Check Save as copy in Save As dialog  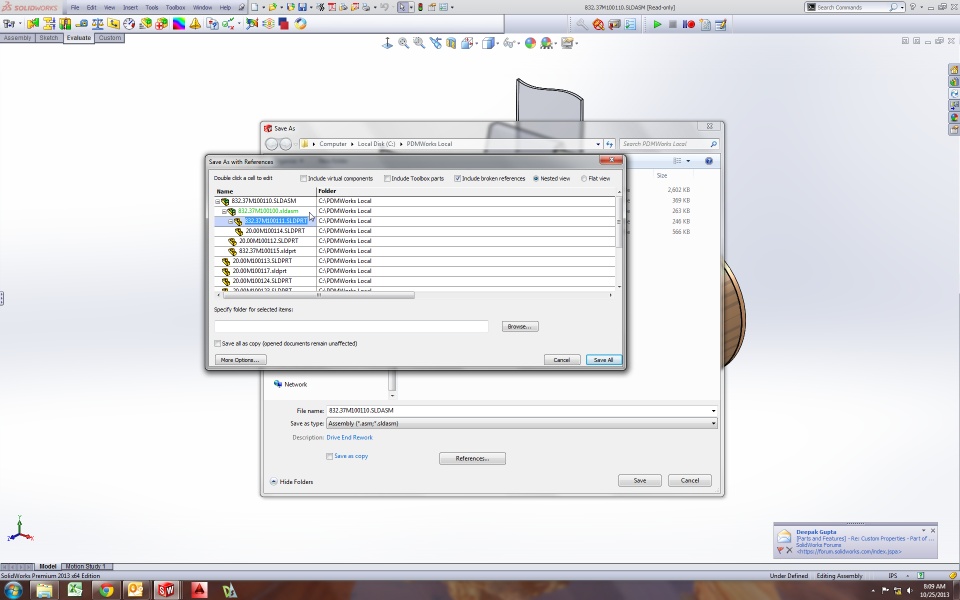point(329,456)
